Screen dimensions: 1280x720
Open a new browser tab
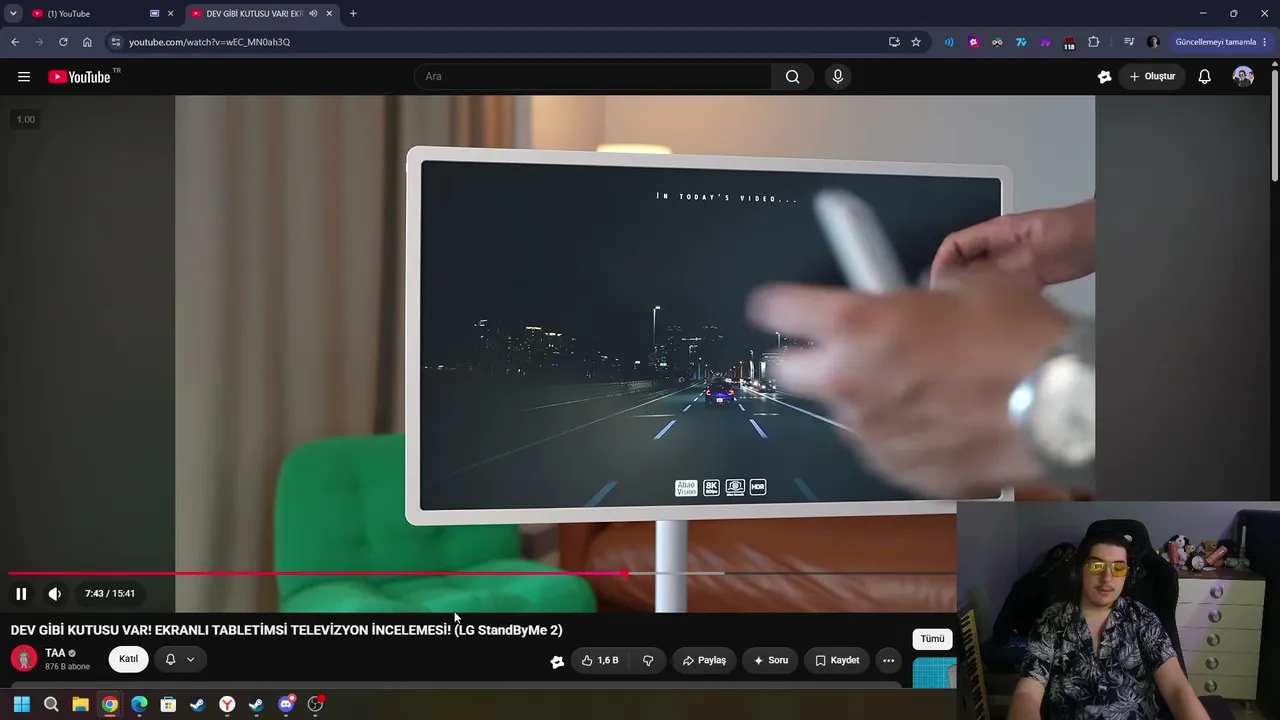pyautogui.click(x=353, y=14)
